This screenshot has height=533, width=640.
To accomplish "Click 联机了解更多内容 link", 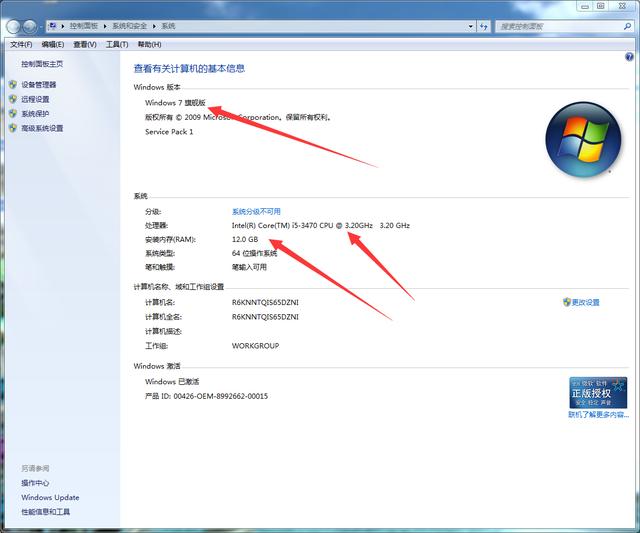I will (x=598, y=415).
